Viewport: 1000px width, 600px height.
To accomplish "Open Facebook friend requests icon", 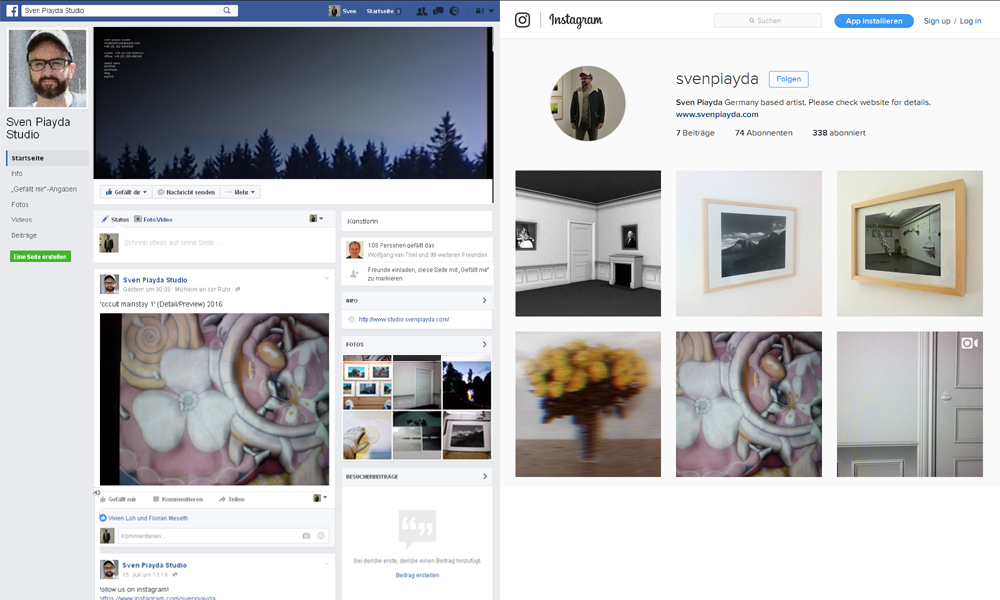I will [x=422, y=11].
